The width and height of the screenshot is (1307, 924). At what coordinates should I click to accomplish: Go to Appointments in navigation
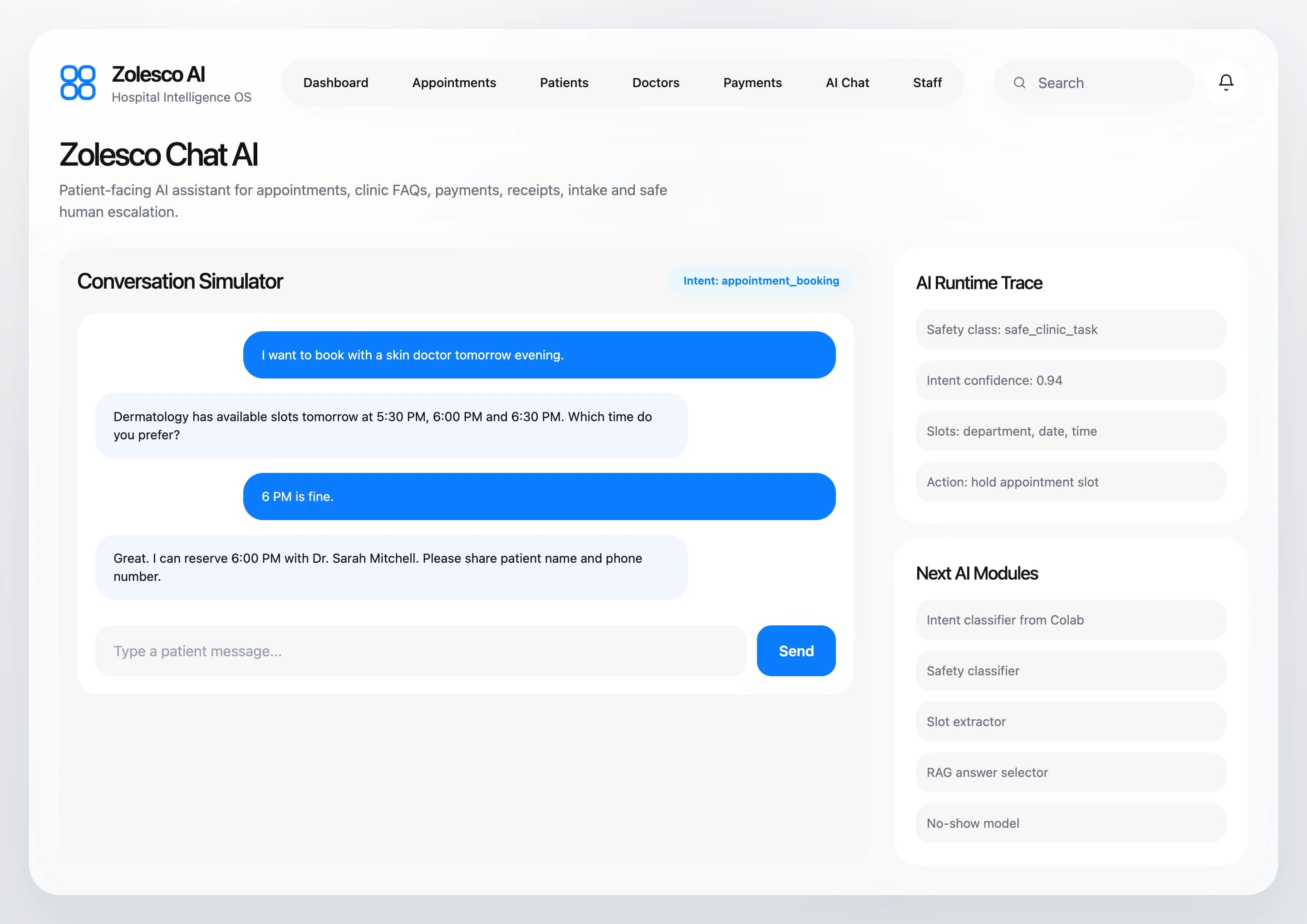tap(454, 83)
